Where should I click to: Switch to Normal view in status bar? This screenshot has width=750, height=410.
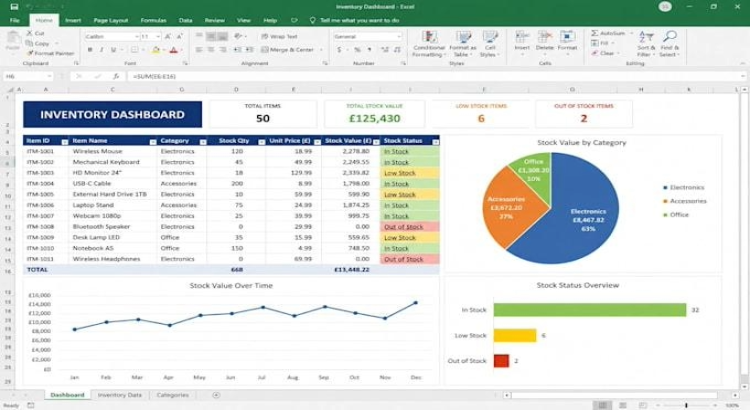pyautogui.click(x=603, y=406)
